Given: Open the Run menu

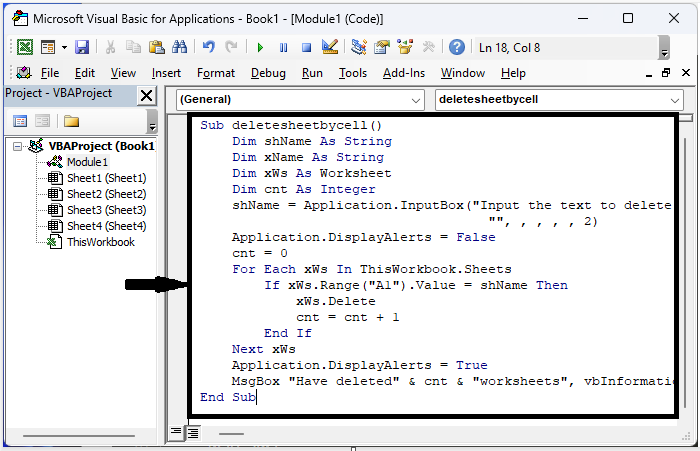Looking at the screenshot, I should [x=312, y=73].
